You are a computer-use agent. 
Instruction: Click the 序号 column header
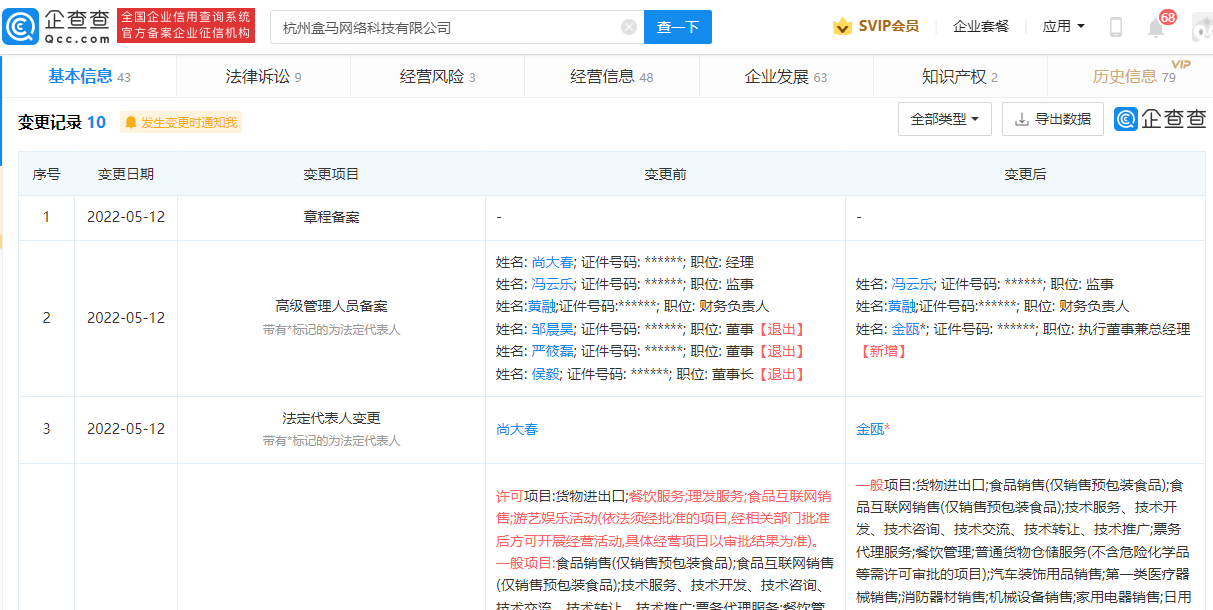(46, 174)
